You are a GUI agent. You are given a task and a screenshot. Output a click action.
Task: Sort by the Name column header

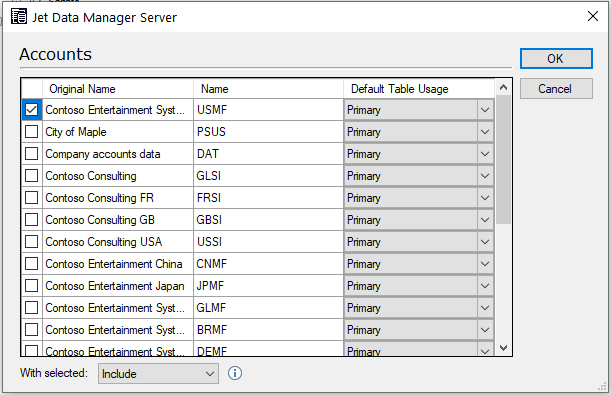(x=268, y=89)
